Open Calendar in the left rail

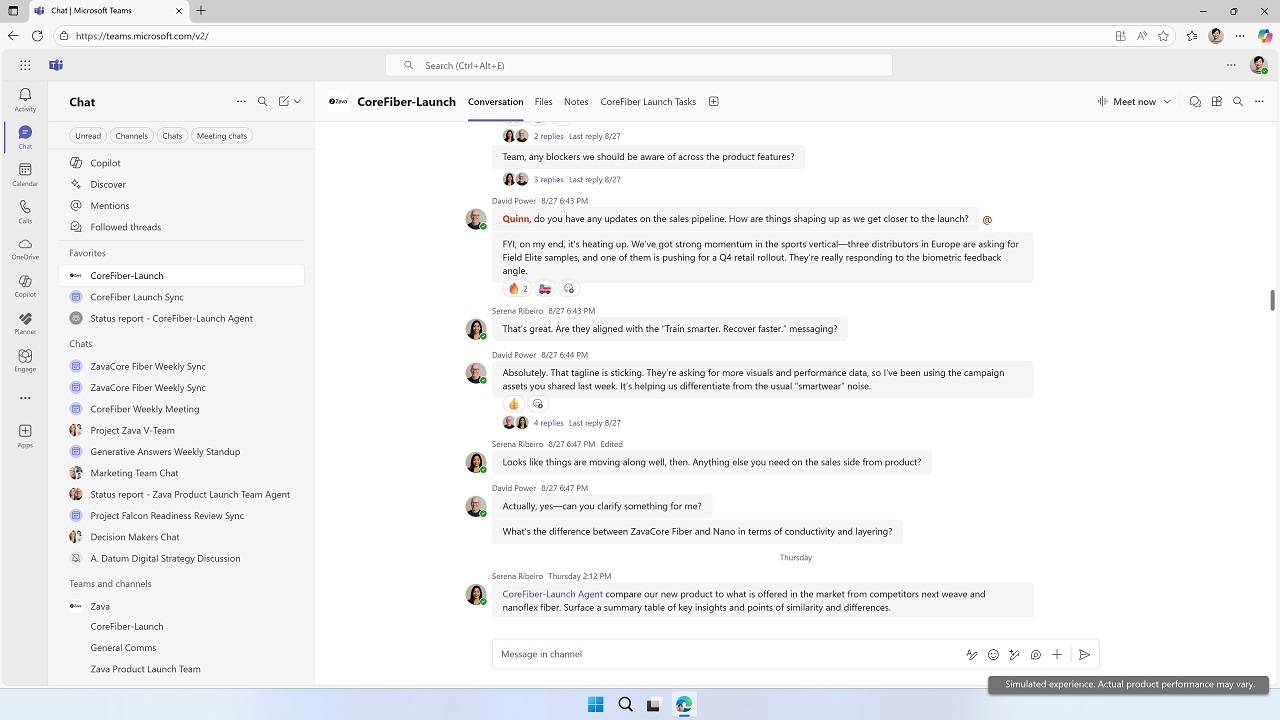point(25,174)
